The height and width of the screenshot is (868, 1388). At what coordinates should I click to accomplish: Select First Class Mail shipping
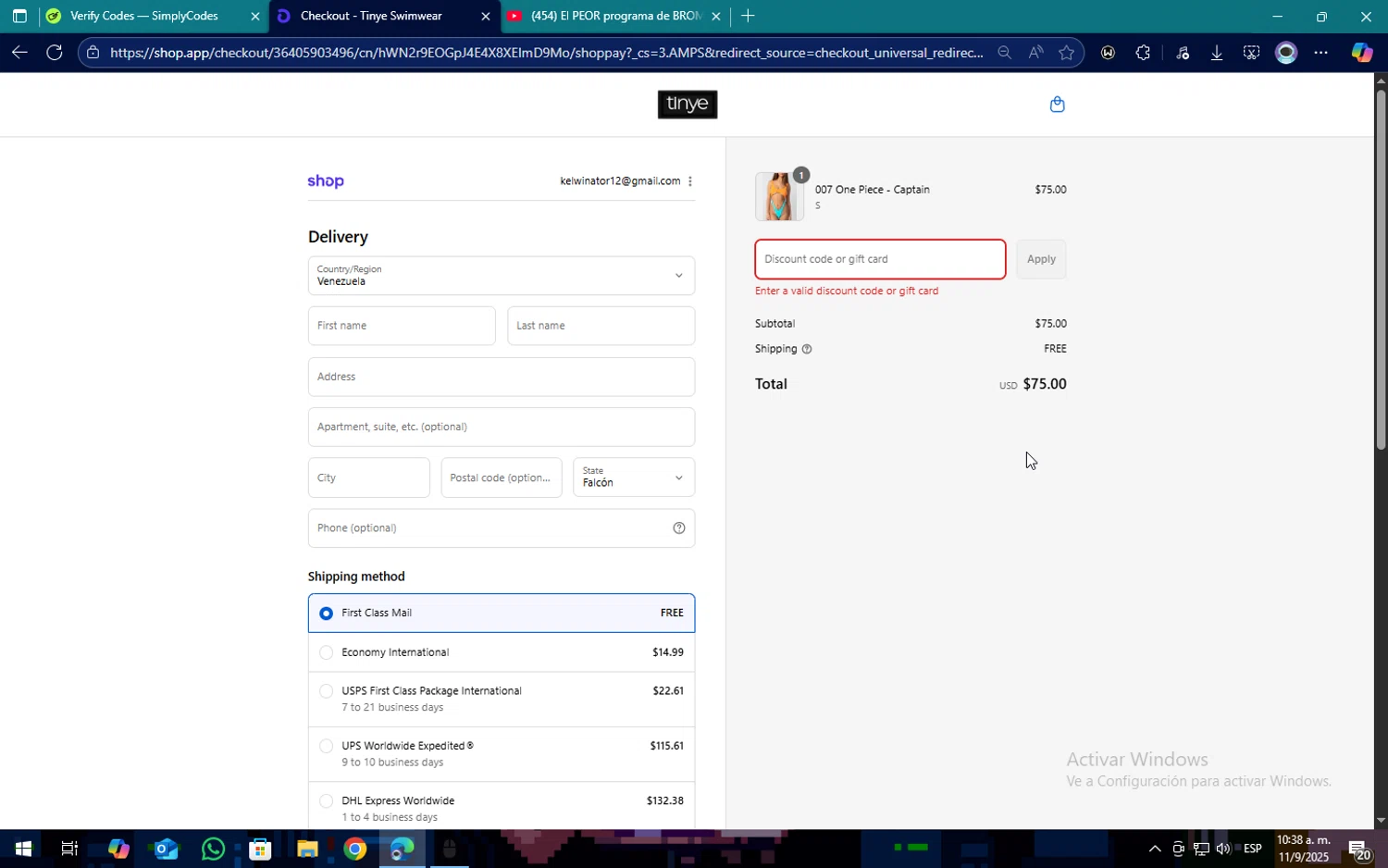click(502, 614)
